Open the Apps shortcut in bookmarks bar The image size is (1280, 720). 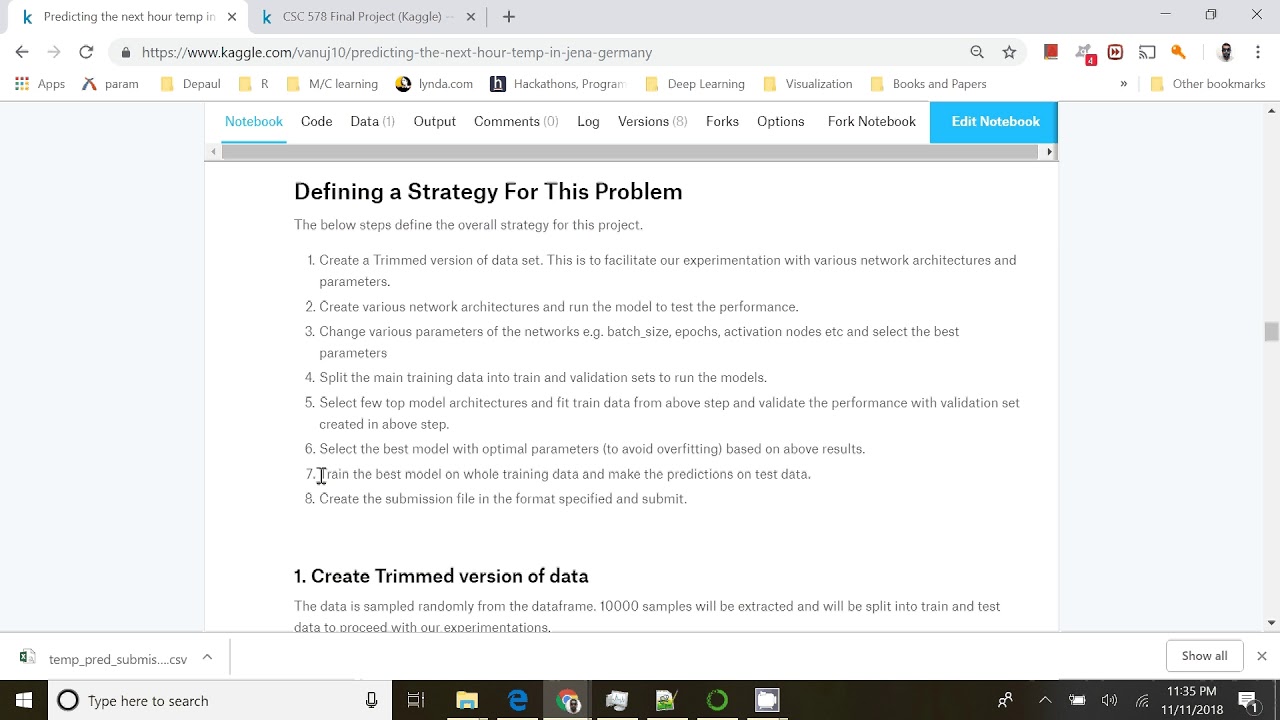(x=40, y=84)
